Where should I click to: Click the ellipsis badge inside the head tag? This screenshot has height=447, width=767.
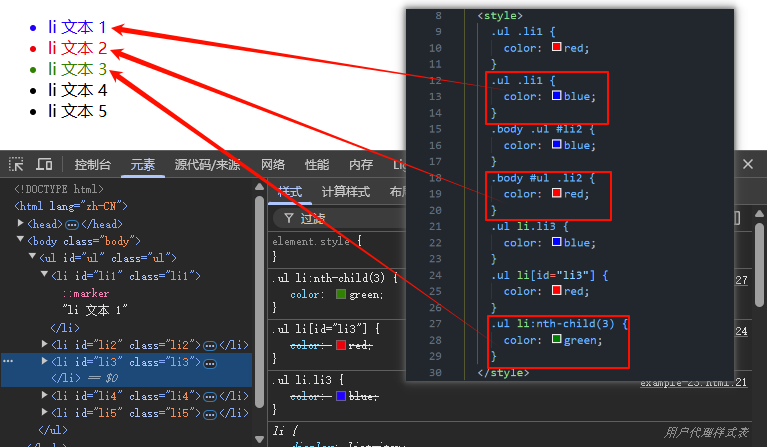coord(72,224)
